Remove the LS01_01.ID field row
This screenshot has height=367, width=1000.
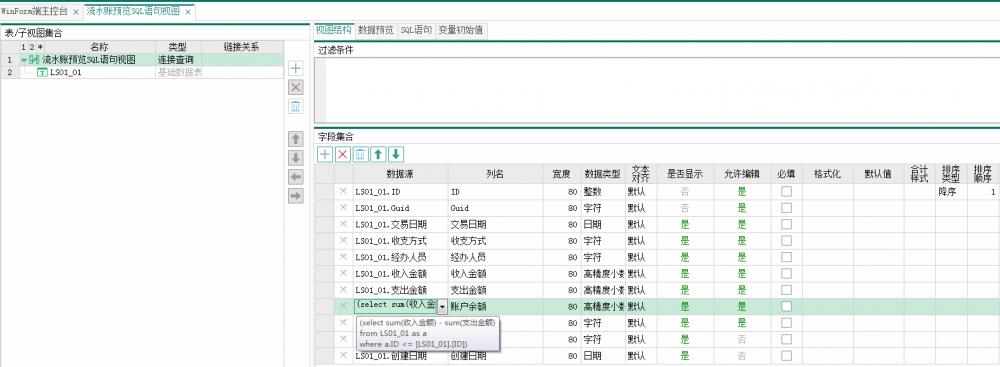point(343,191)
